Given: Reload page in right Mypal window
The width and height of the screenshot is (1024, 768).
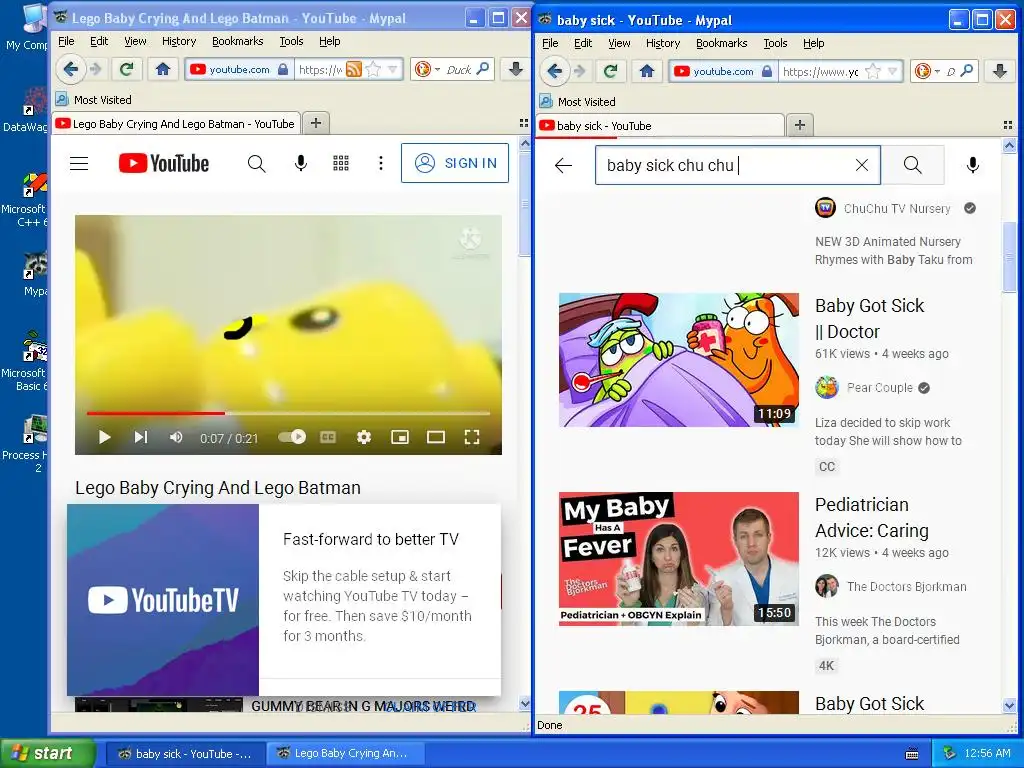Looking at the screenshot, I should [610, 71].
